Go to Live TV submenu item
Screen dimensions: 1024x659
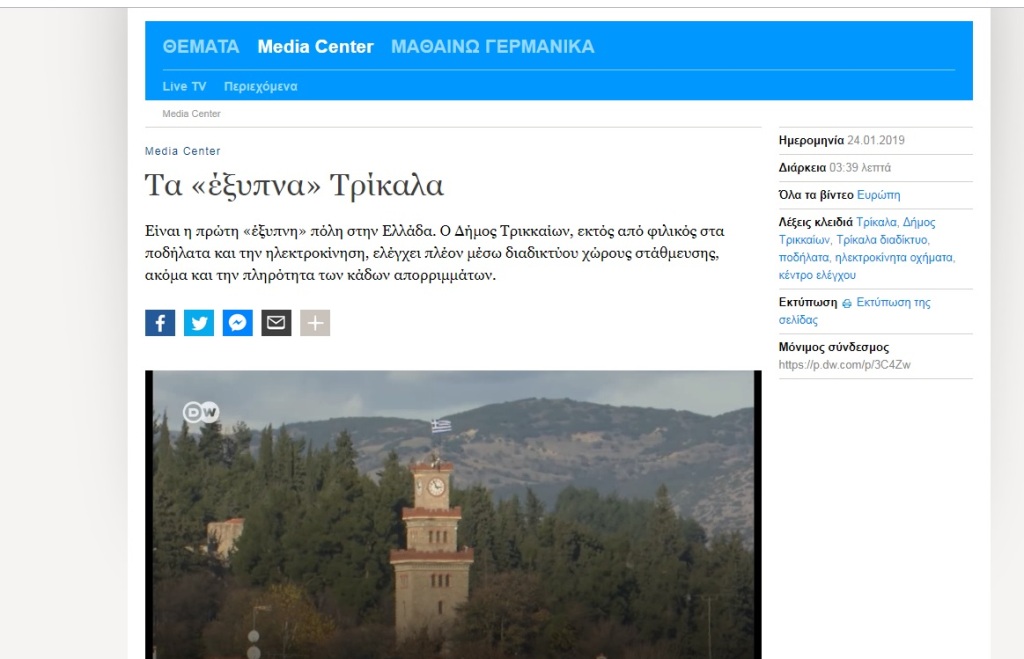click(184, 86)
